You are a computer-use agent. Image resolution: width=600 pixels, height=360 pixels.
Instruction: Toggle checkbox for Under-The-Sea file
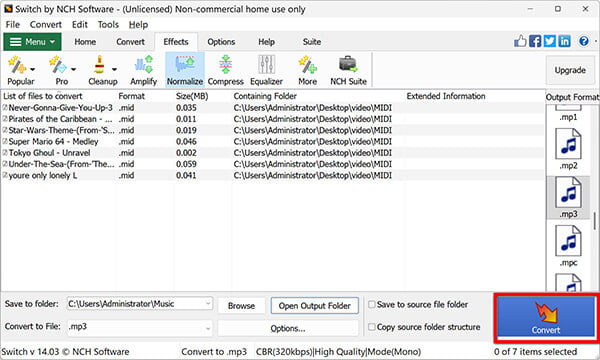click(x=5, y=164)
